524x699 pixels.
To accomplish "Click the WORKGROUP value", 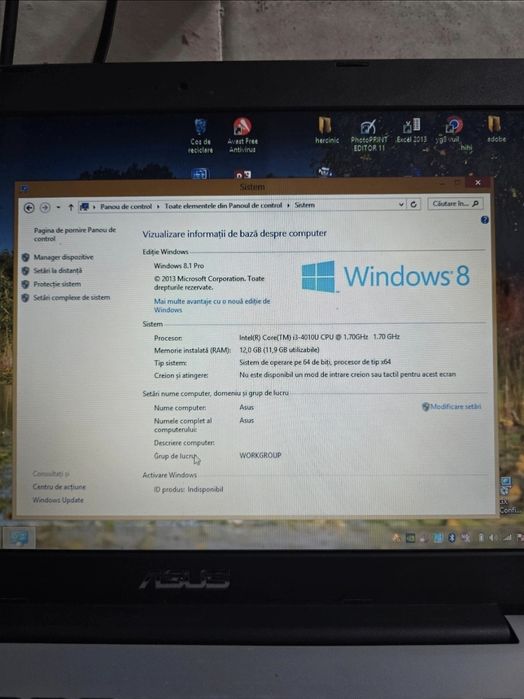I will pos(260,455).
